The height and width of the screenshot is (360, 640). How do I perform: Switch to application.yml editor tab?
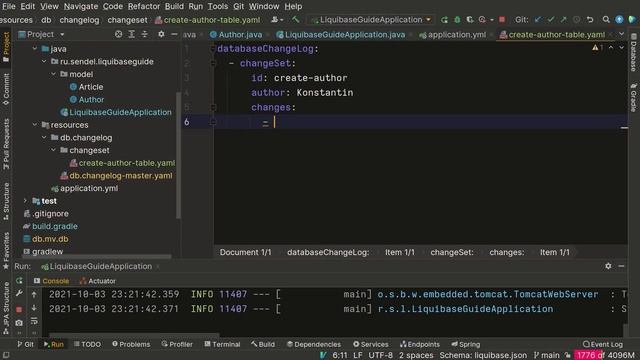click(453, 35)
